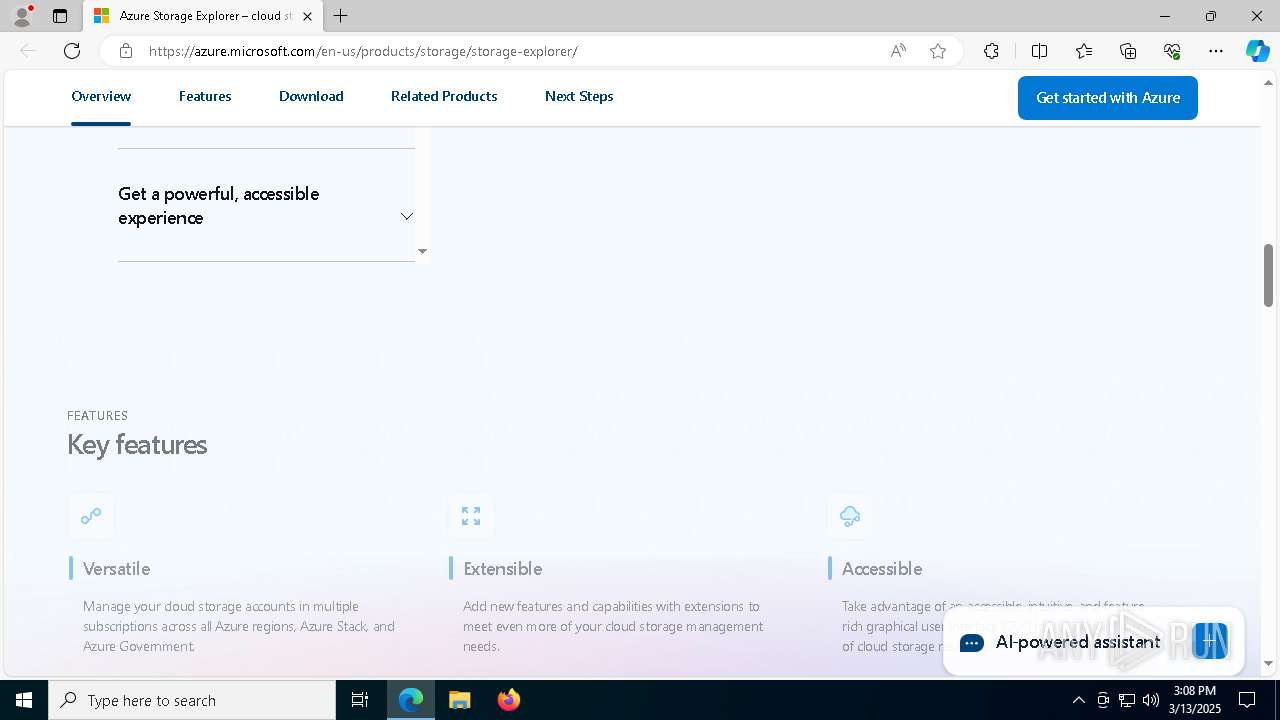Open the Extensions puzzle icon

pos(991,51)
